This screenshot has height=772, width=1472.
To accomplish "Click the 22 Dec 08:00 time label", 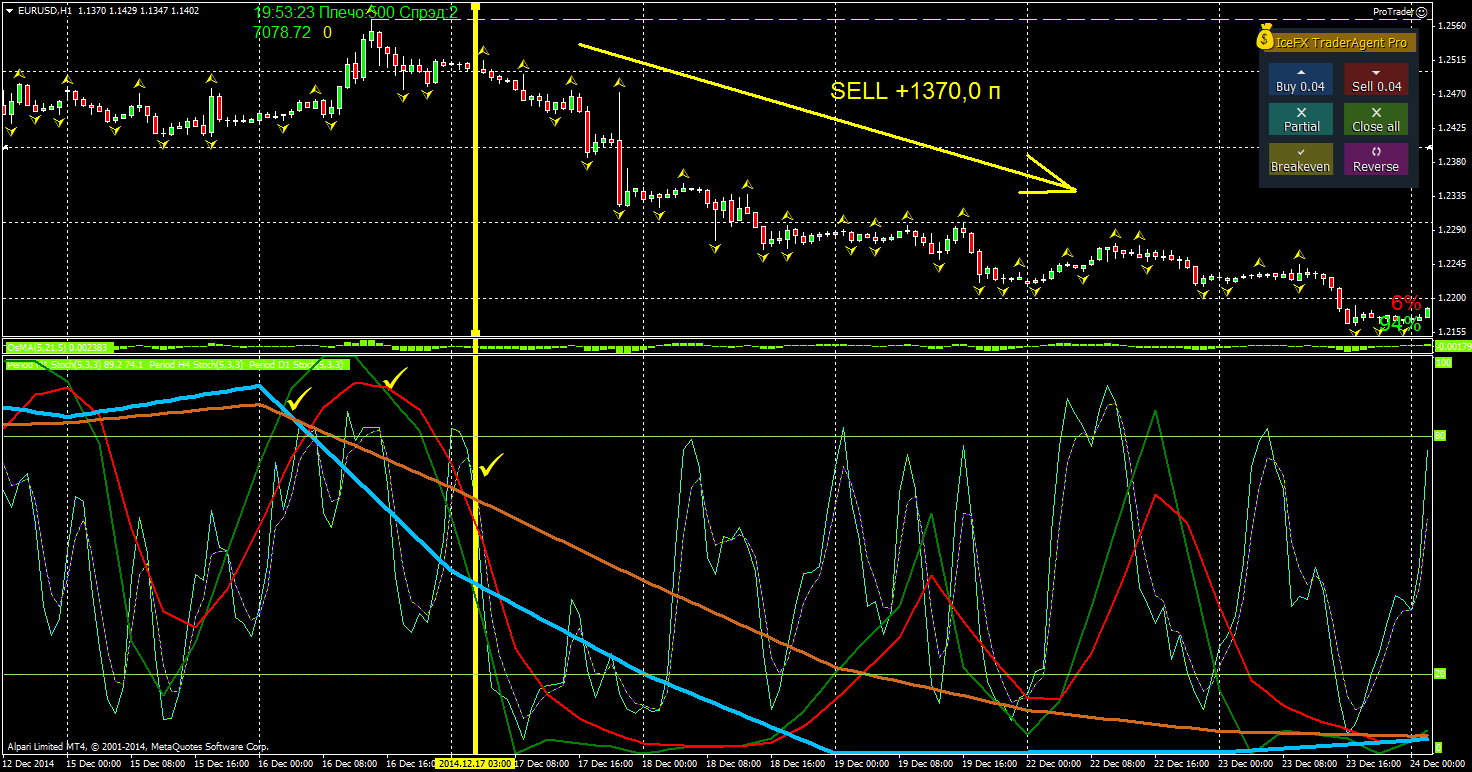I will tap(1118, 763).
